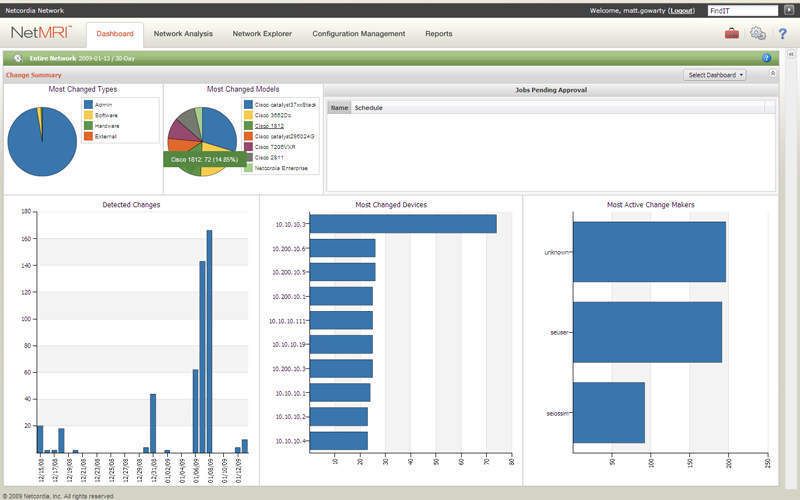This screenshot has height=500, width=800.
Task: Click the 10.200.10.6 bar
Action: point(342,248)
